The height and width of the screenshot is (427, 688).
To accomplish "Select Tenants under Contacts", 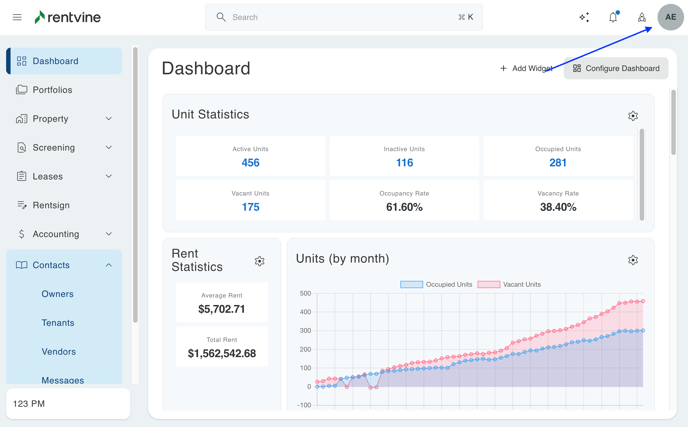I will (58, 323).
